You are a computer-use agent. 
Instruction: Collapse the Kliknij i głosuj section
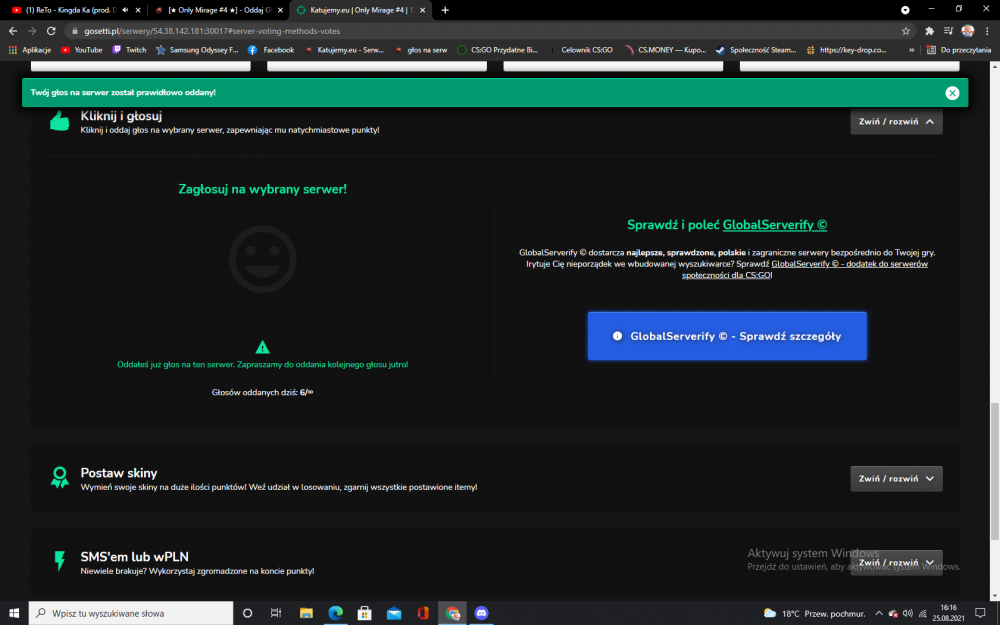[896, 122]
